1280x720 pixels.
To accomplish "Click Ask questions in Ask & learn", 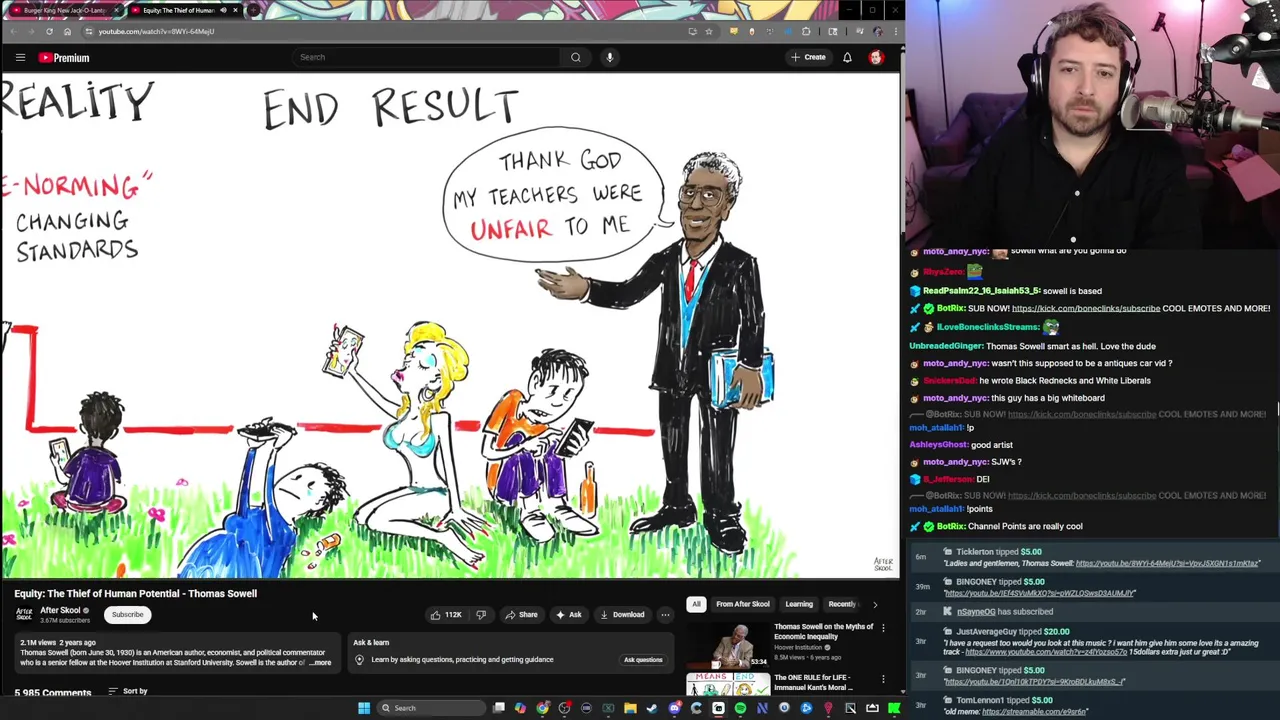I will click(x=643, y=660).
